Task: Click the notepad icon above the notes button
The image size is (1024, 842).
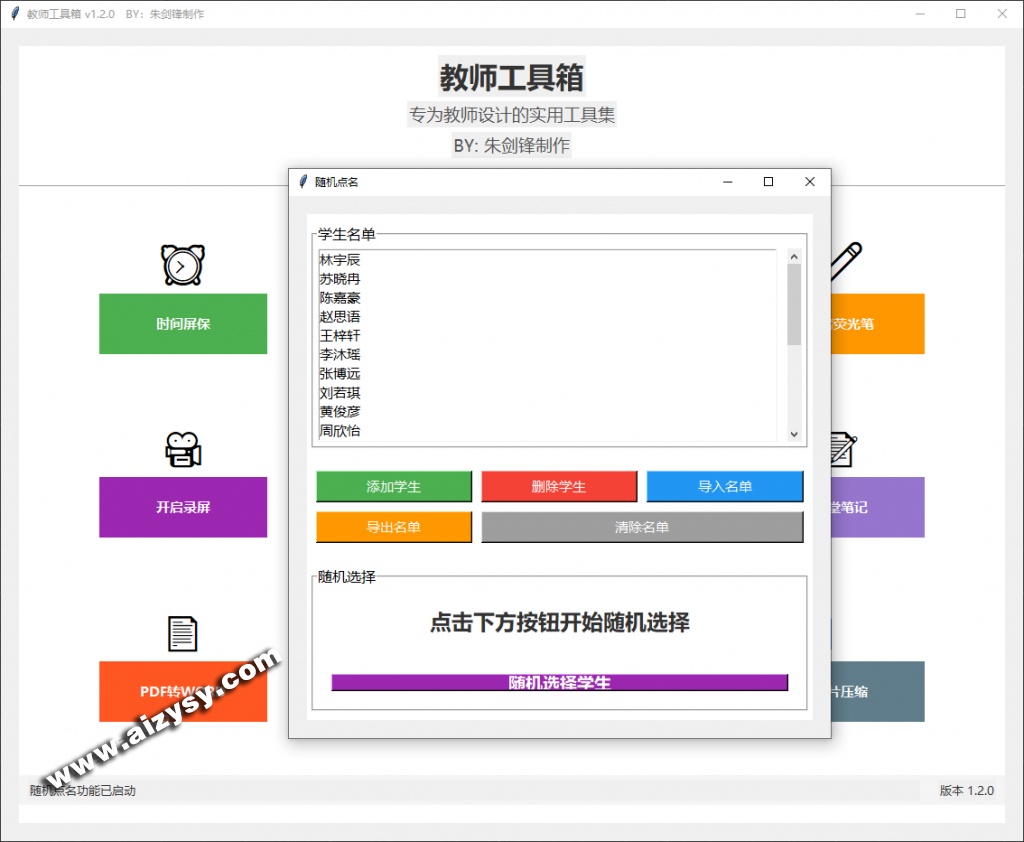Action: click(x=841, y=449)
